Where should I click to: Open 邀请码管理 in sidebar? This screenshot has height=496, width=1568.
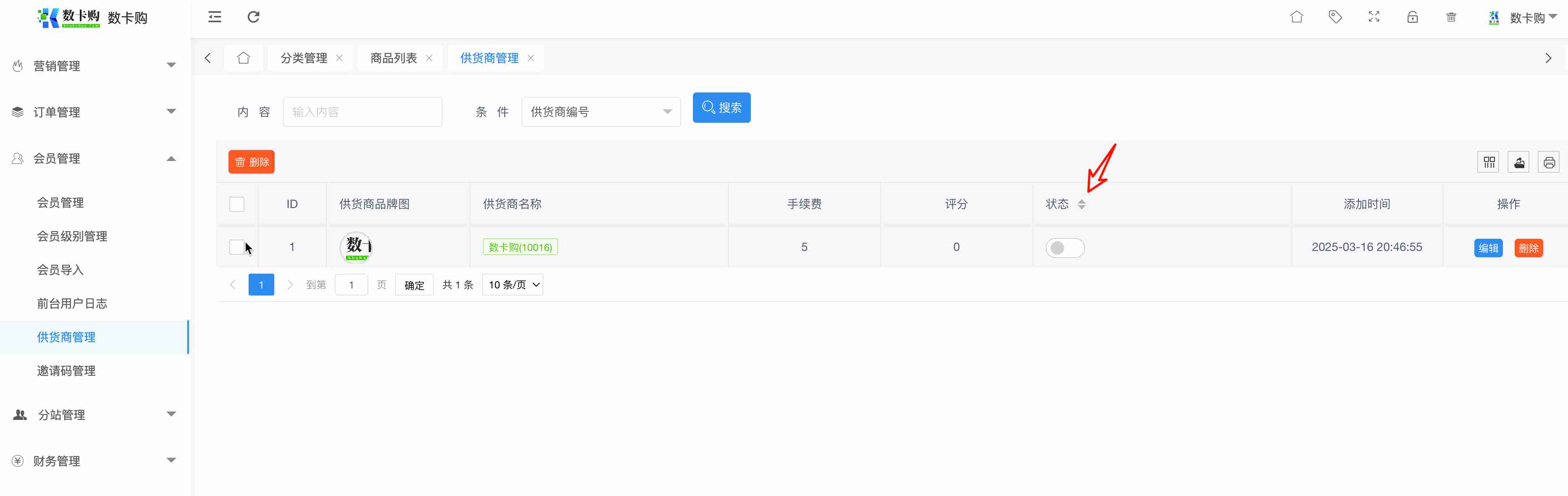click(66, 370)
